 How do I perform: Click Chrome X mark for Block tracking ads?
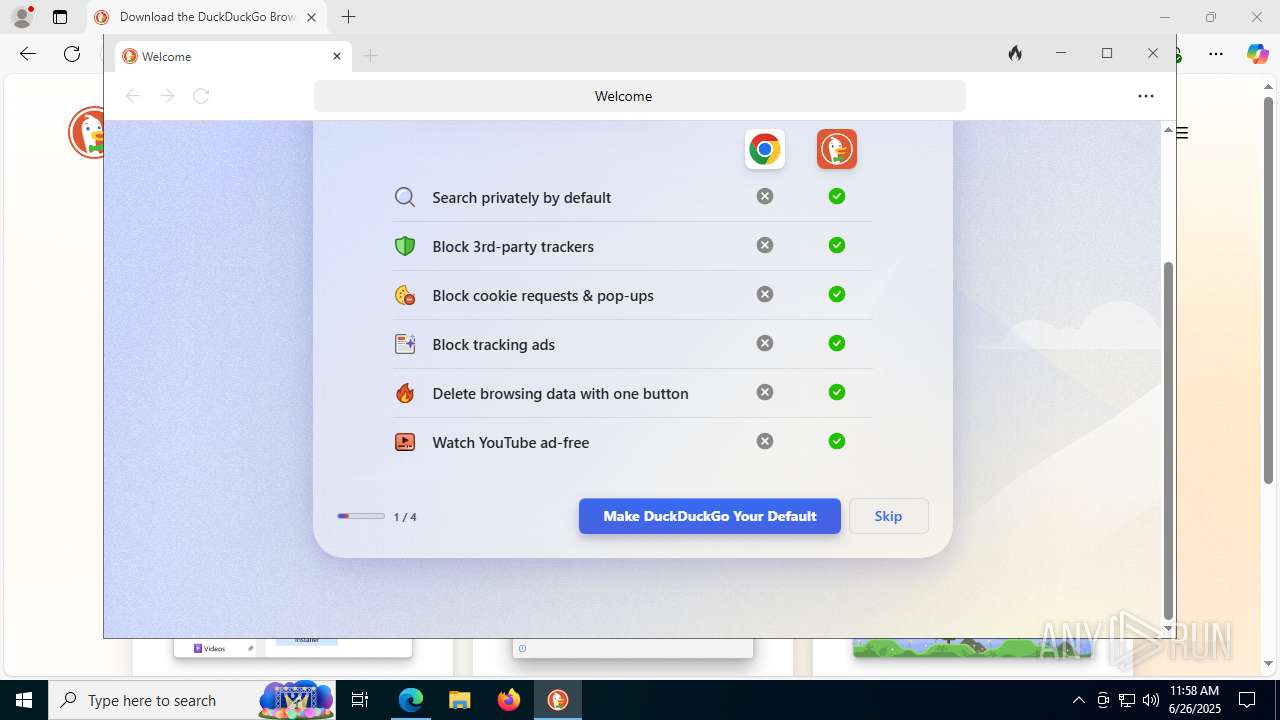point(765,343)
